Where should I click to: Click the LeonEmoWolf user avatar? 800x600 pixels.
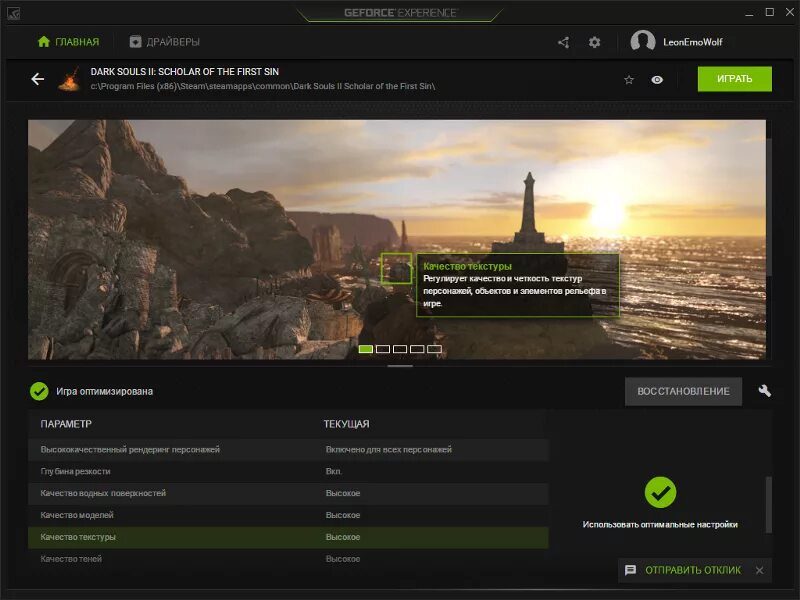pyautogui.click(x=643, y=42)
